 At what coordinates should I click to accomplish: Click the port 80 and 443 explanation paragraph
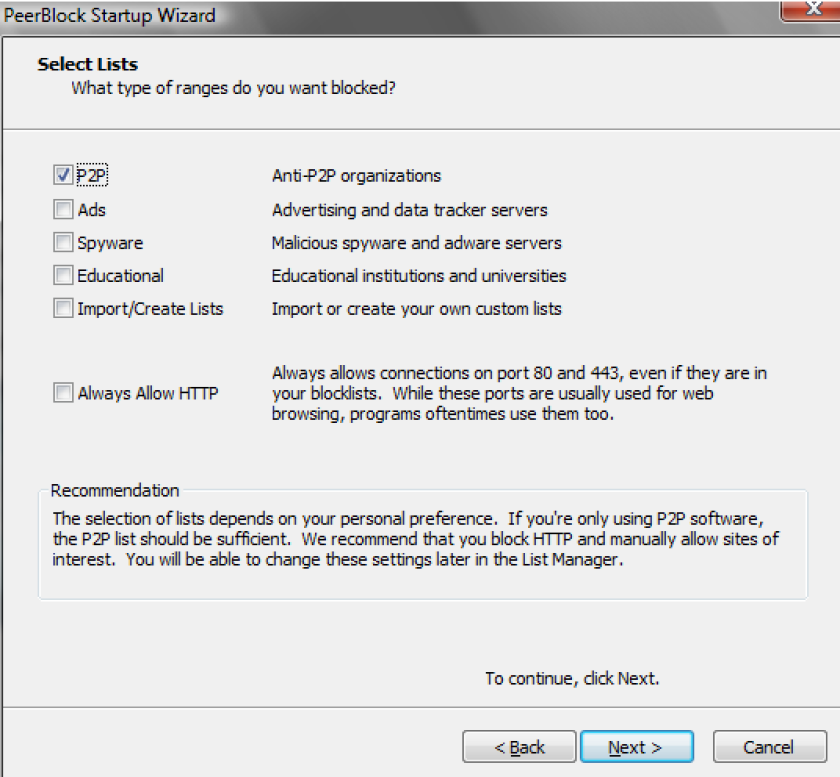click(519, 393)
